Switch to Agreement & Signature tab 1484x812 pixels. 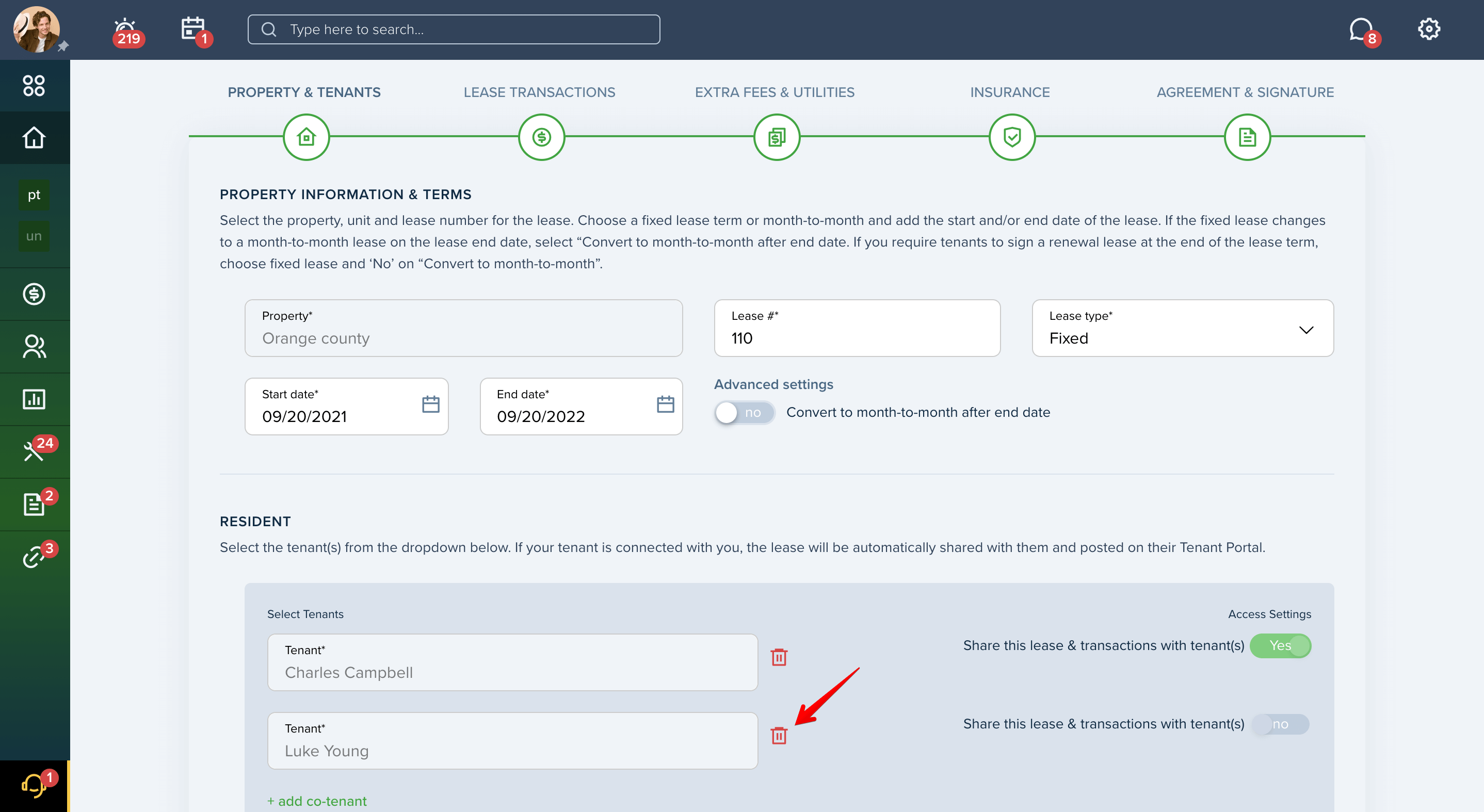coord(1245,92)
